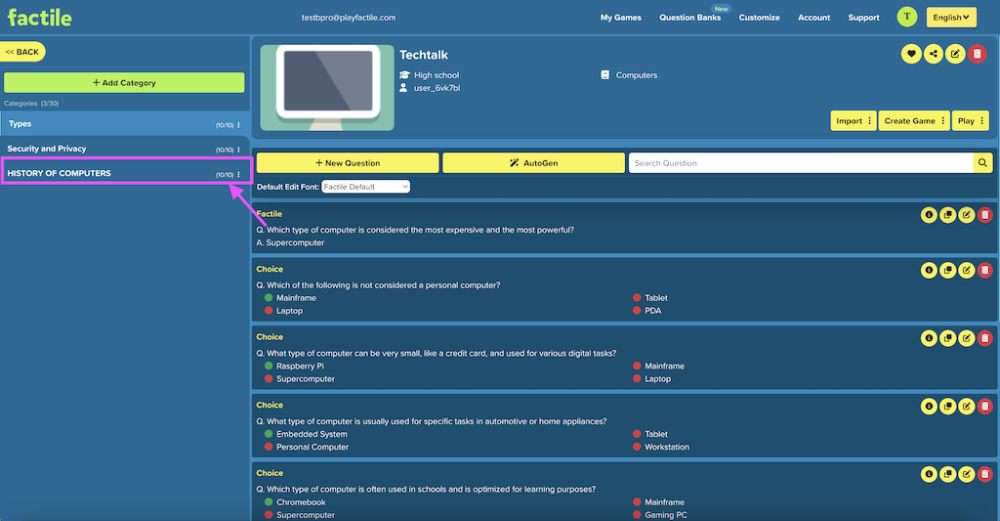Open point value icon for Embedded System question
The width and height of the screenshot is (1000, 521).
point(929,406)
